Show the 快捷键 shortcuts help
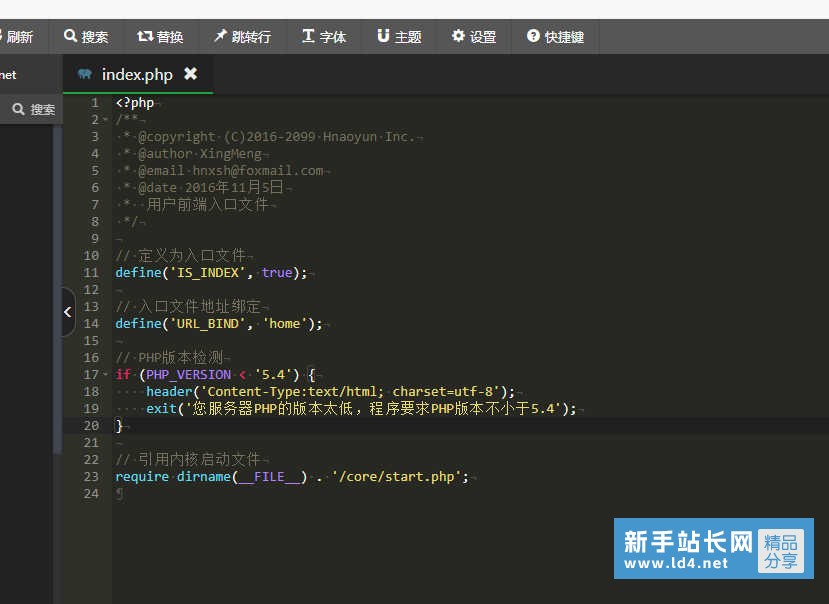The width and height of the screenshot is (829, 604). [x=533, y=36]
